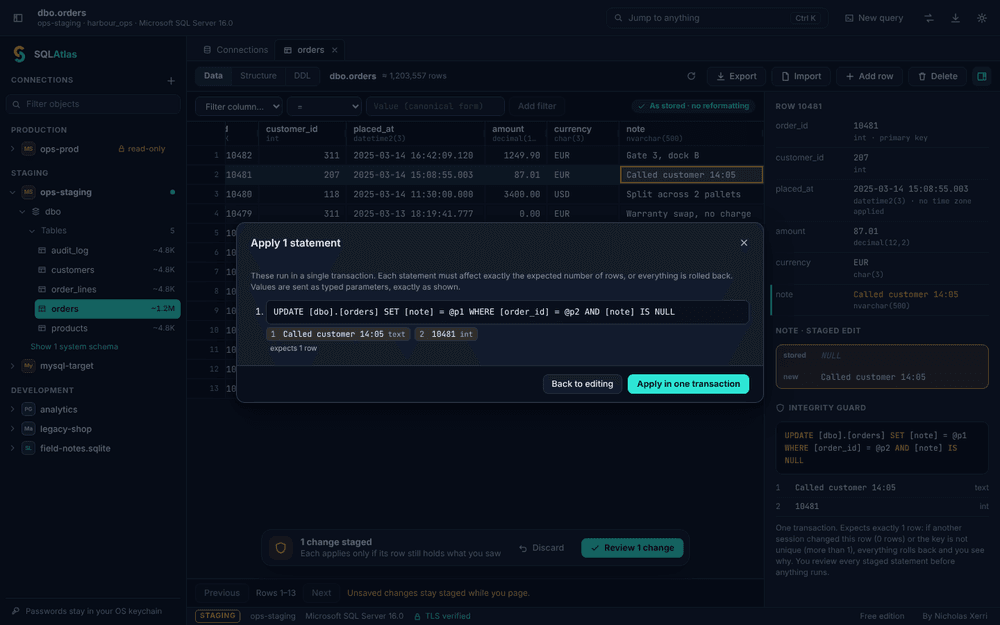Click the Previous page button

tap(222, 593)
